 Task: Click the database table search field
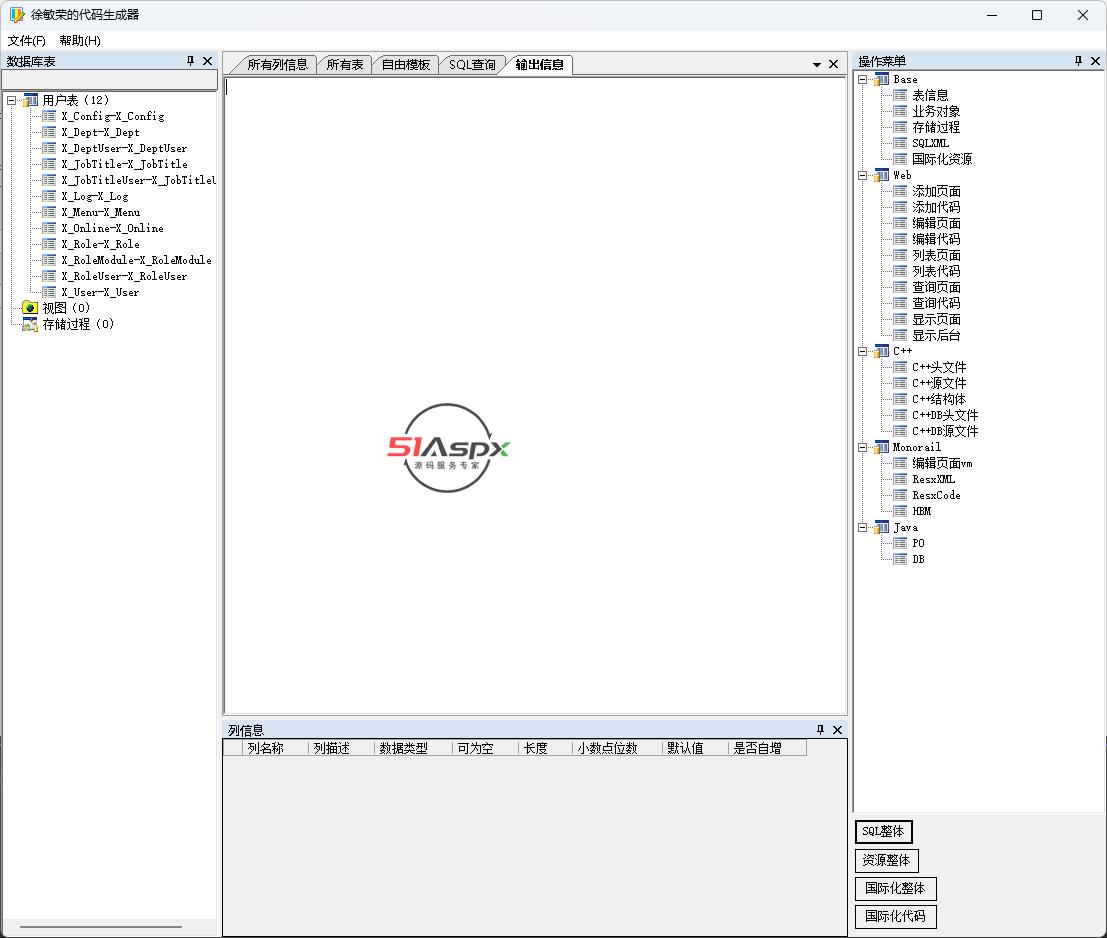click(x=109, y=80)
